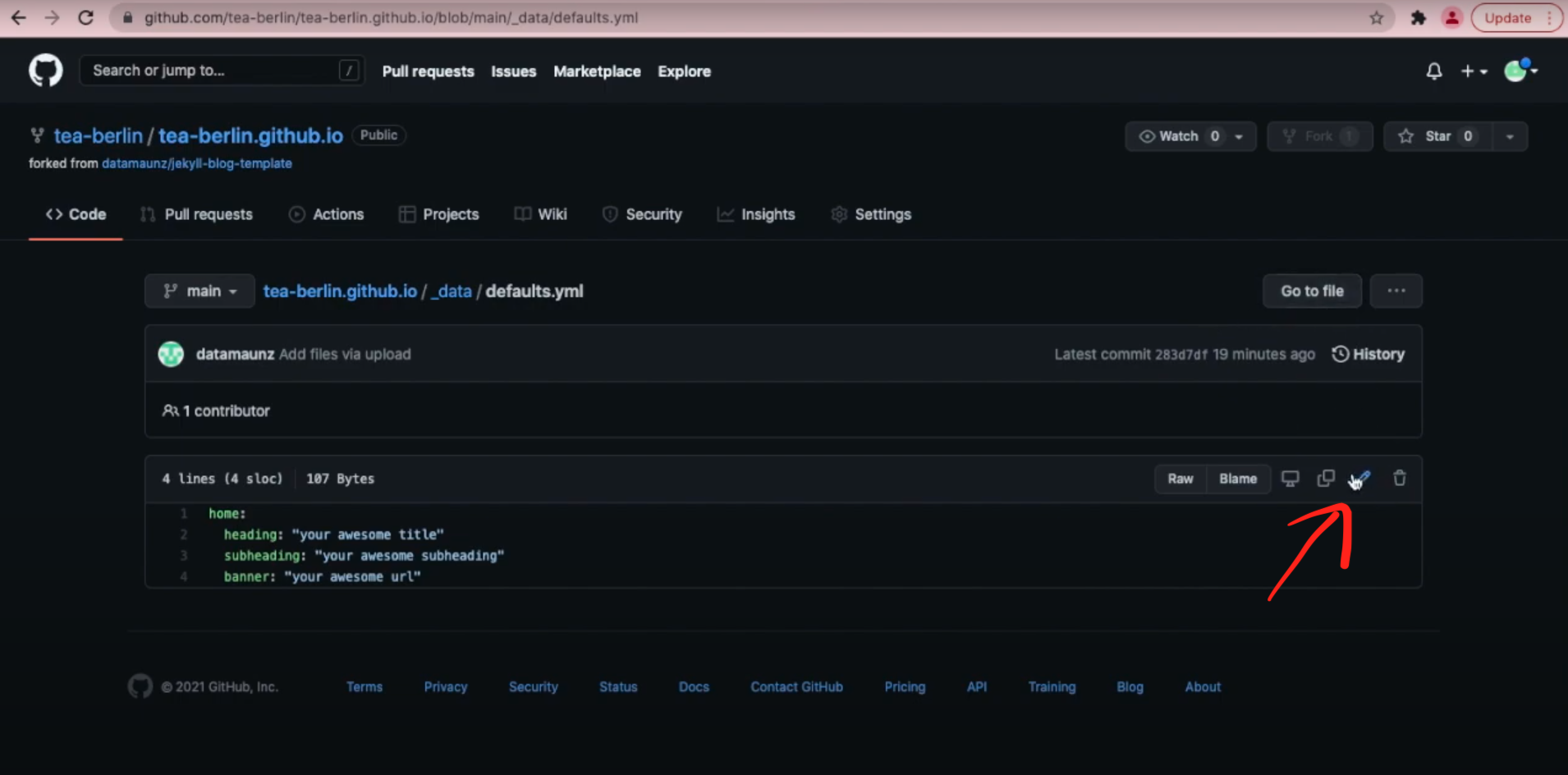The width and height of the screenshot is (1568, 775).
Task: Focus the Search or jump to field
Action: coord(222,71)
